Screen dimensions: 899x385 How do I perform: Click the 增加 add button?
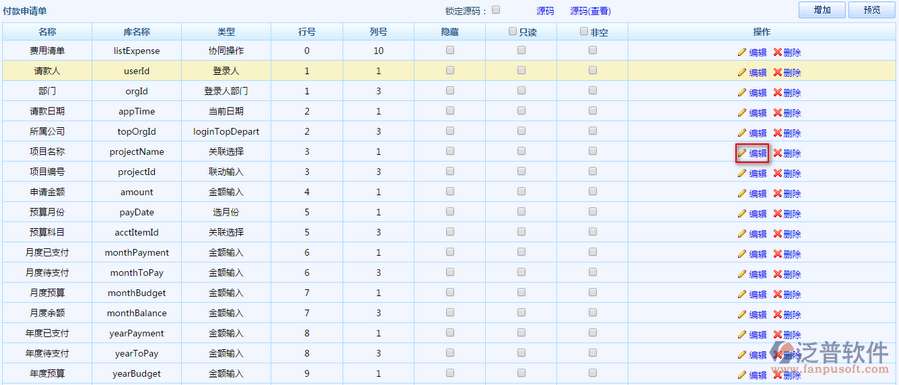[x=822, y=10]
